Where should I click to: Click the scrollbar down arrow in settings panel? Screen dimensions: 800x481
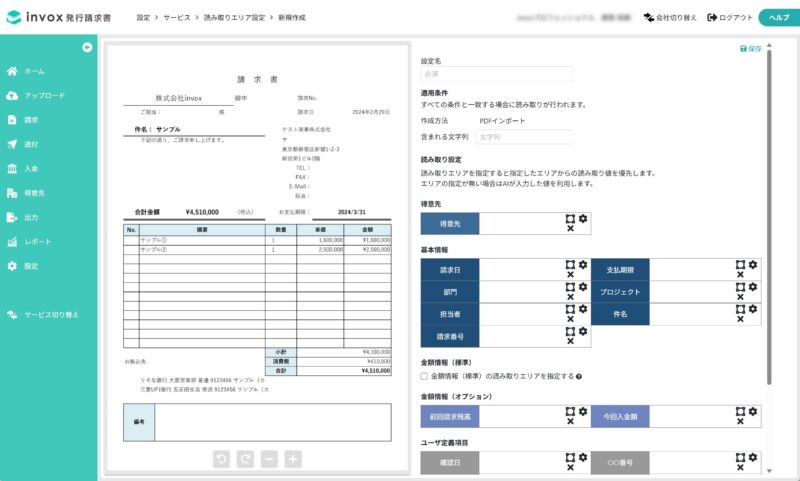click(x=769, y=471)
